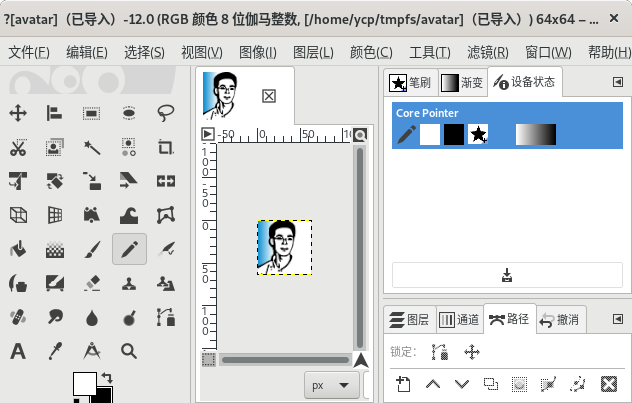This screenshot has height=403, width=632.
Task: Select the Fuzzy Select magic wand
Action: point(92,147)
